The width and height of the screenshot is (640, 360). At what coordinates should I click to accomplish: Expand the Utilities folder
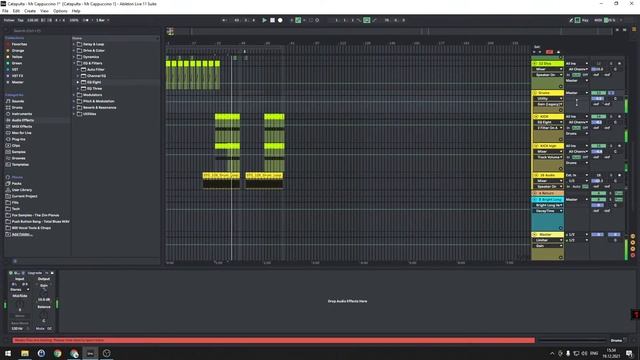74,114
